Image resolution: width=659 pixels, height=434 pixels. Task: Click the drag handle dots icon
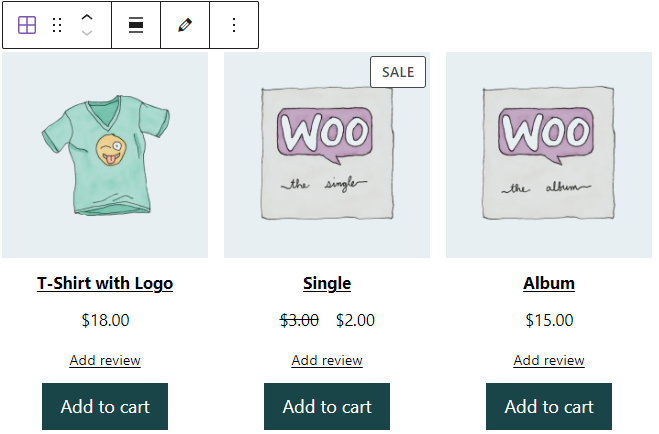click(57, 25)
